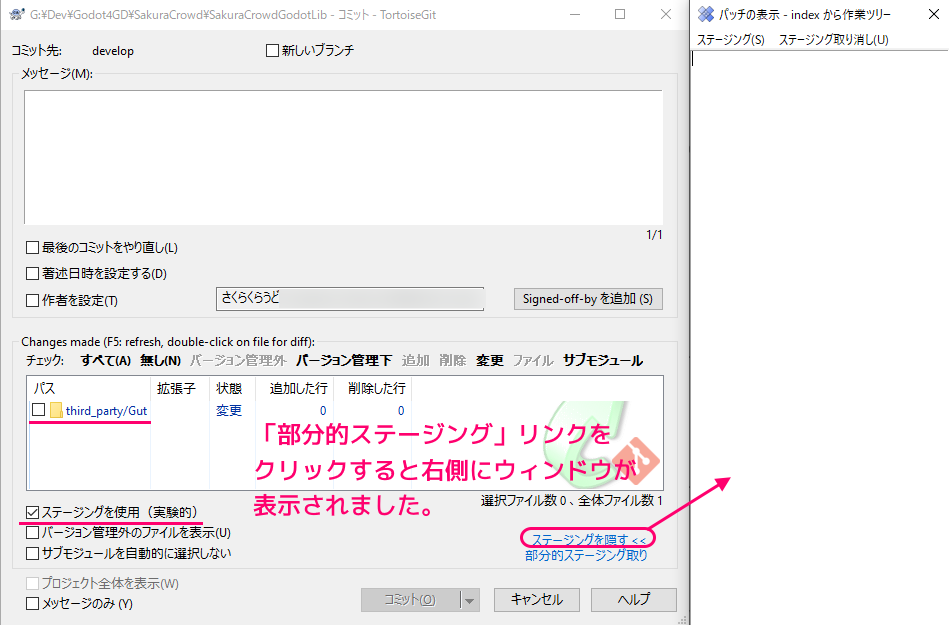Check the box for third_party/Gut file
Viewport: 949px width, 625px height.
39,410
